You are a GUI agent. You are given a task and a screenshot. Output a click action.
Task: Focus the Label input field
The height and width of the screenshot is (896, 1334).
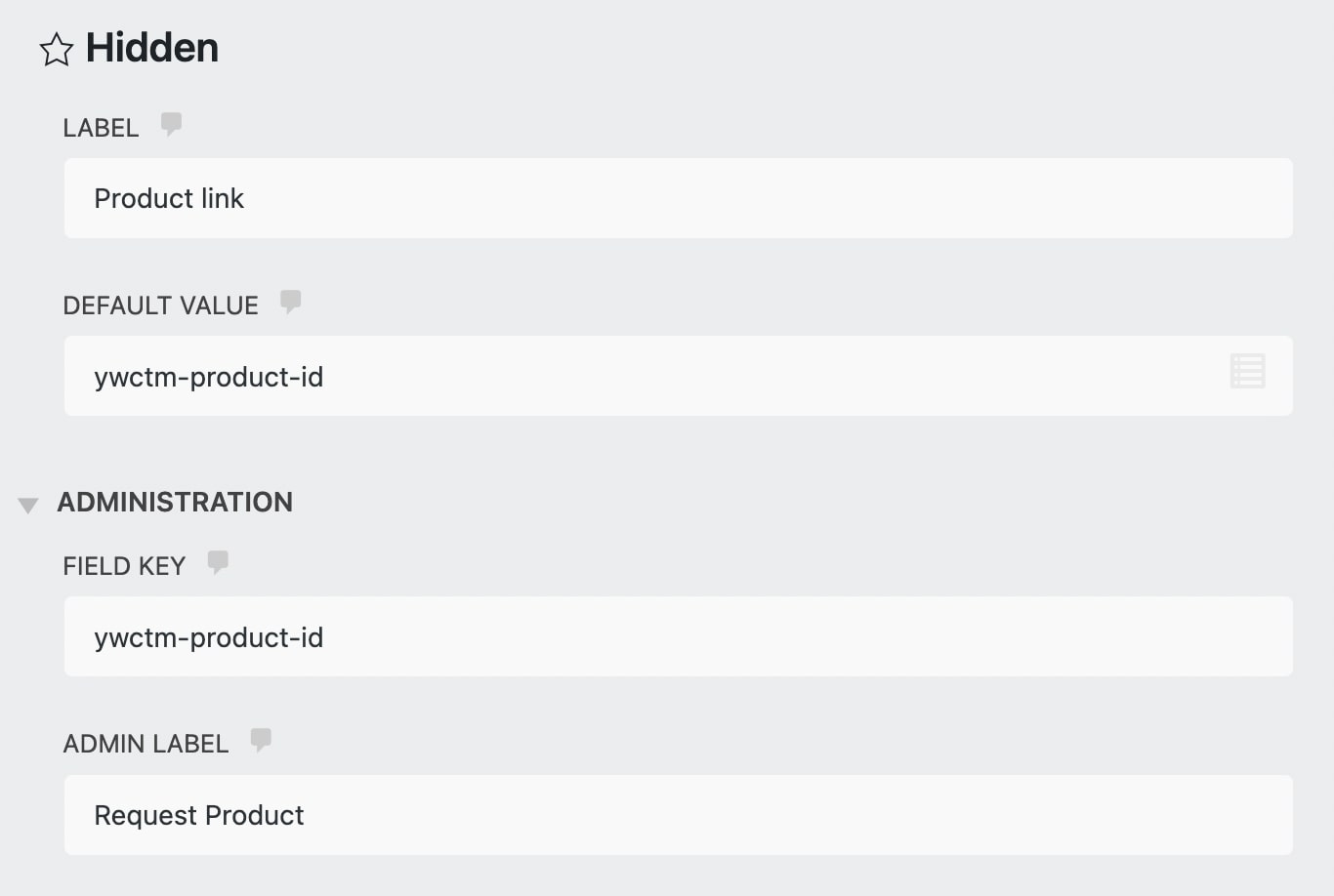pyautogui.click(x=679, y=198)
